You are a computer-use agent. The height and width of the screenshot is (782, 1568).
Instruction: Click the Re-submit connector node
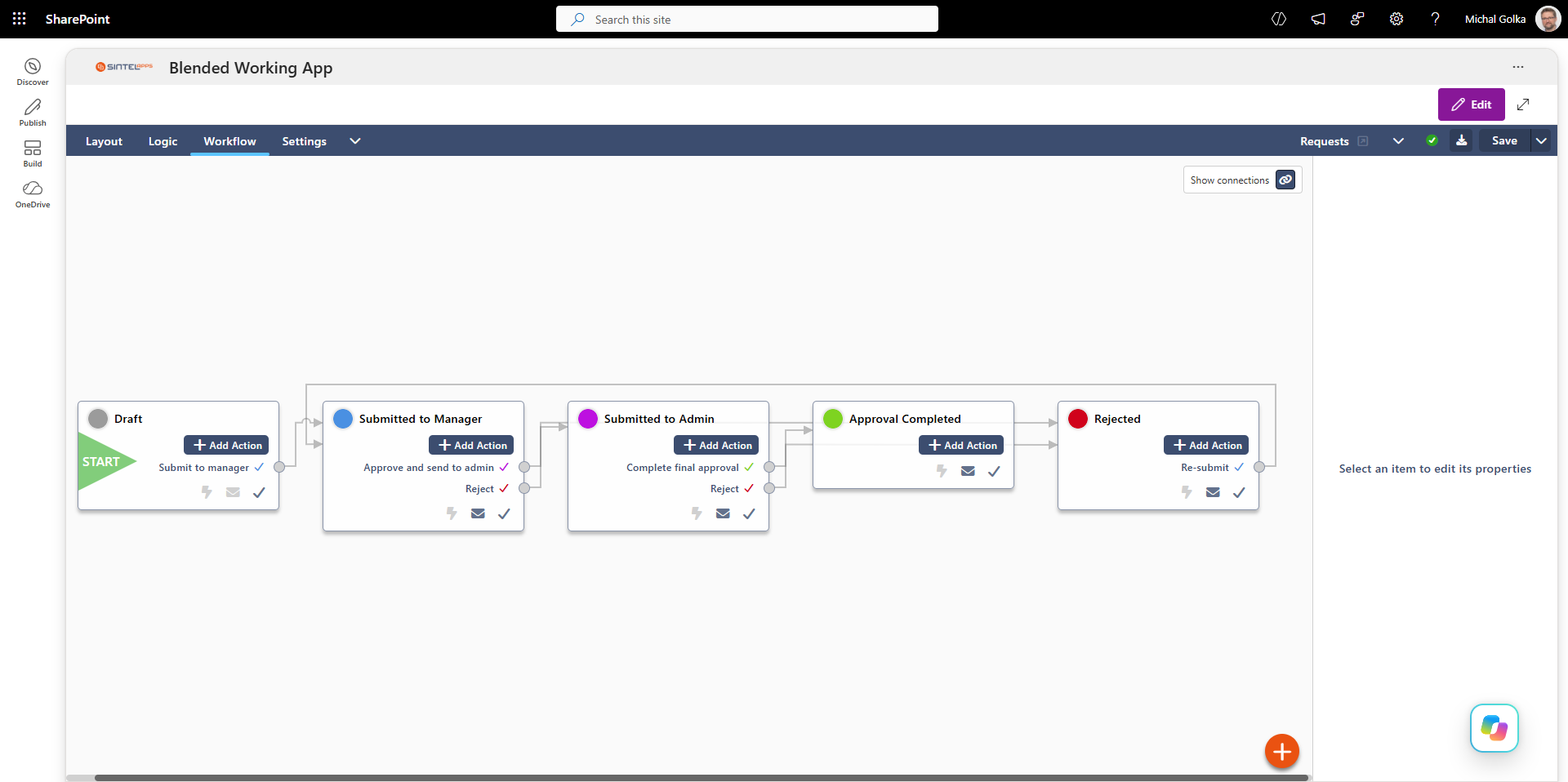click(x=1259, y=467)
